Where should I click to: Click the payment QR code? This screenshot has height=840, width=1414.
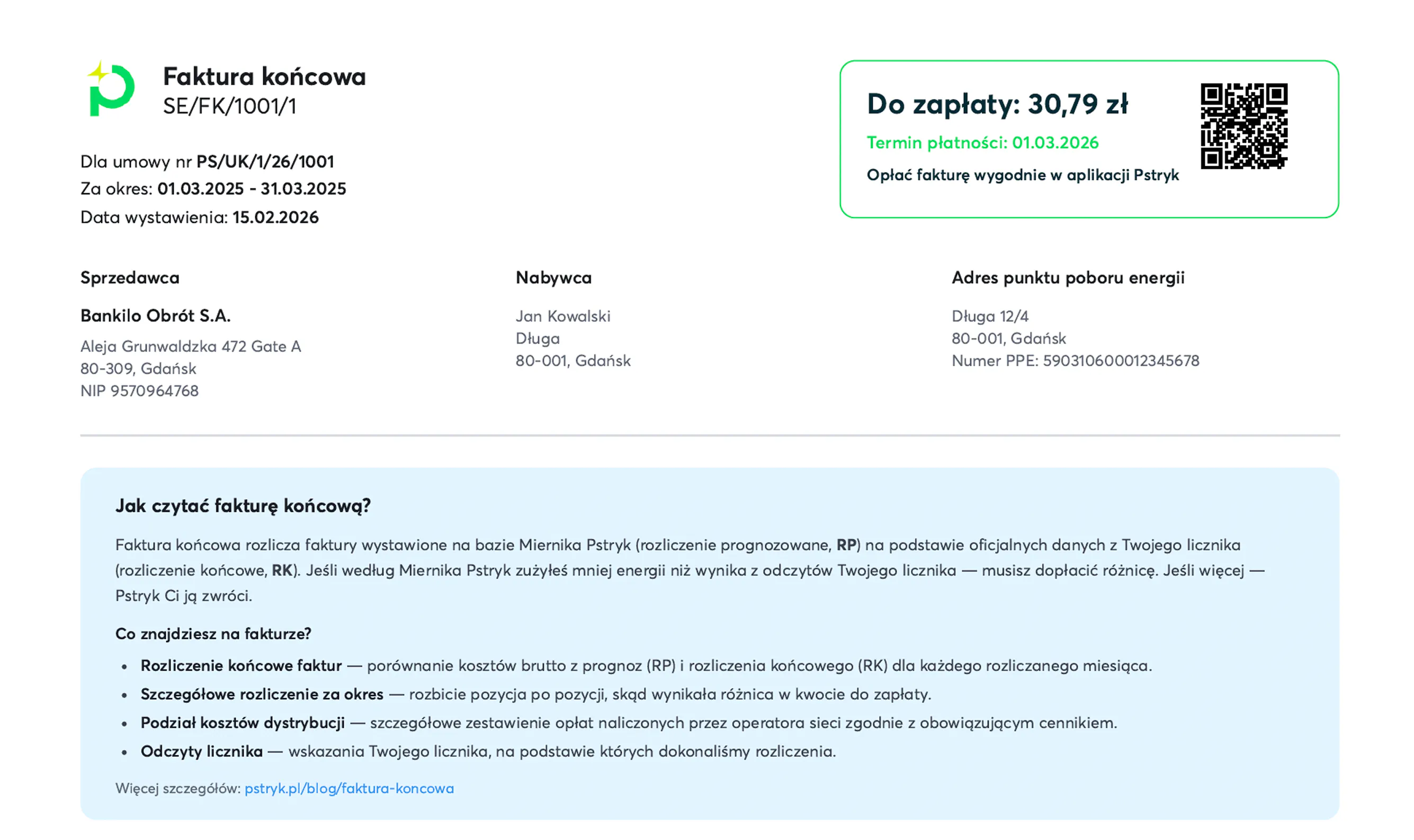point(1243,126)
